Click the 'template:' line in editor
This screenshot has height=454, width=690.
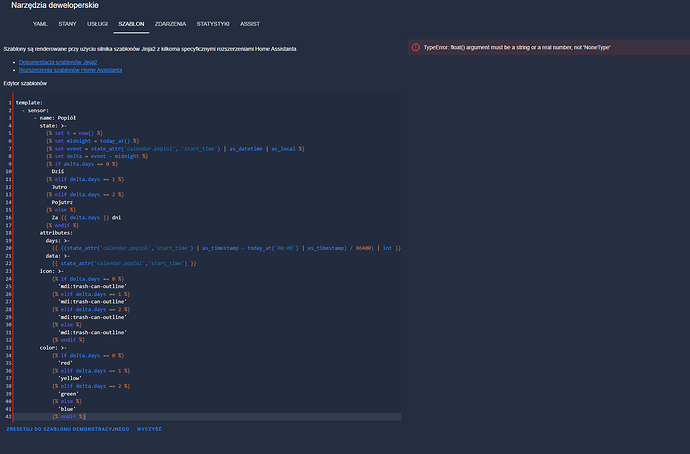coord(29,103)
